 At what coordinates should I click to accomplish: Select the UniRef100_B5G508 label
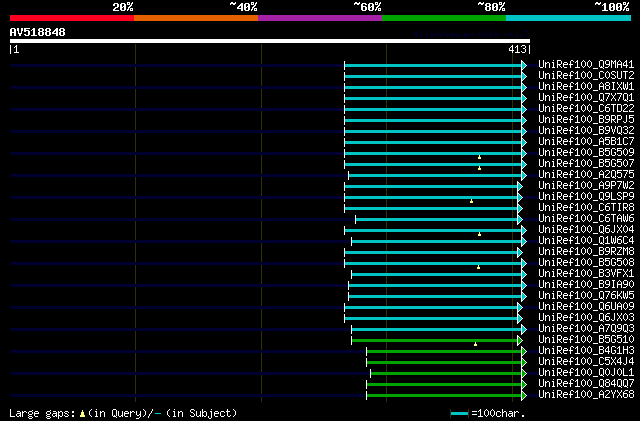point(586,263)
